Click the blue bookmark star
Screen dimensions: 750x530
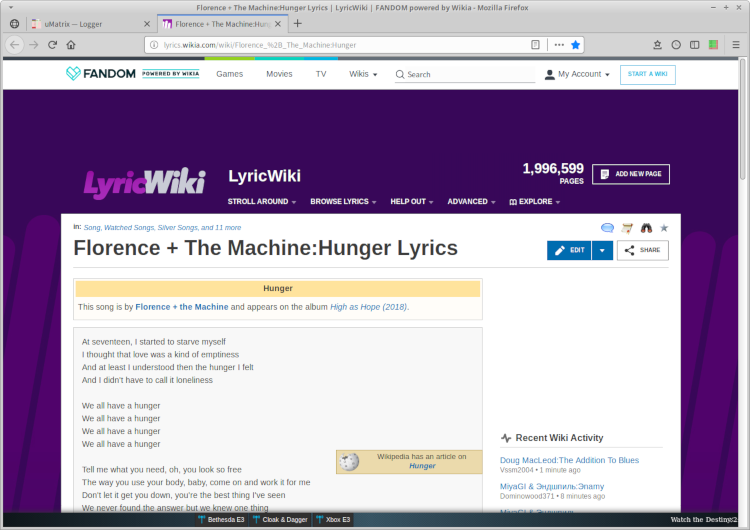[x=575, y=44]
